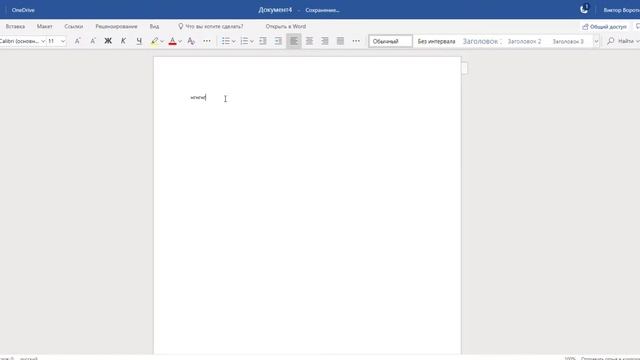Open the Рецензирование tab
Screen dimensions: 640x360
116,26
